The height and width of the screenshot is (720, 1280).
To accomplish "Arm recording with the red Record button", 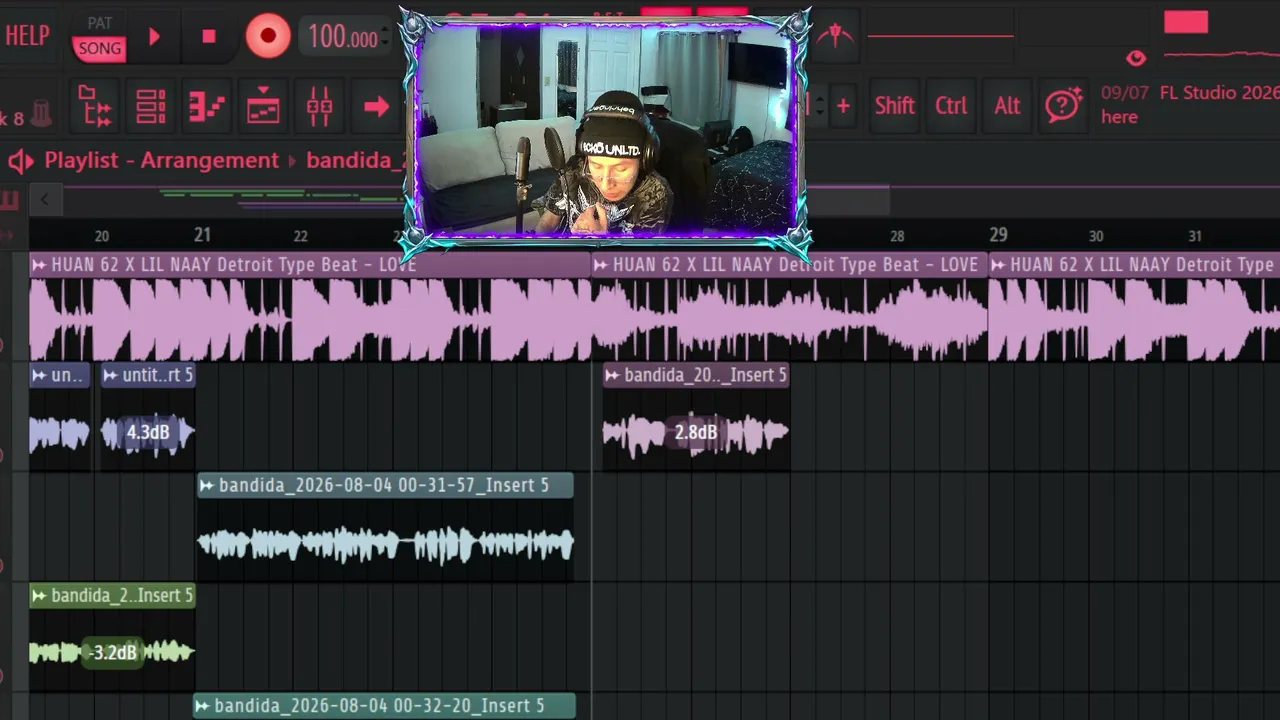I will tap(268, 37).
